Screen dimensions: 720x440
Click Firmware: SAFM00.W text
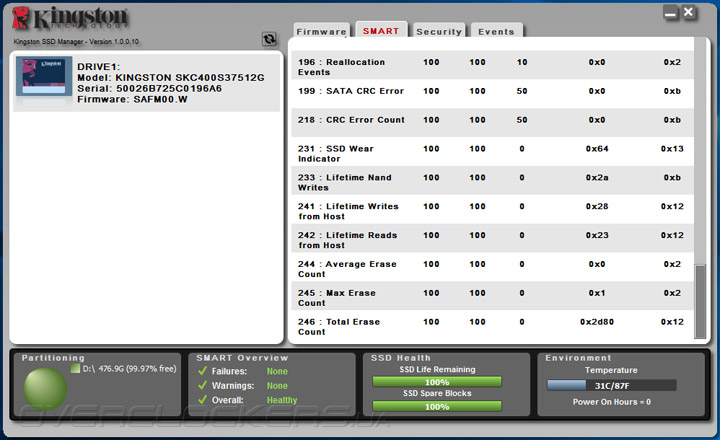132,99
